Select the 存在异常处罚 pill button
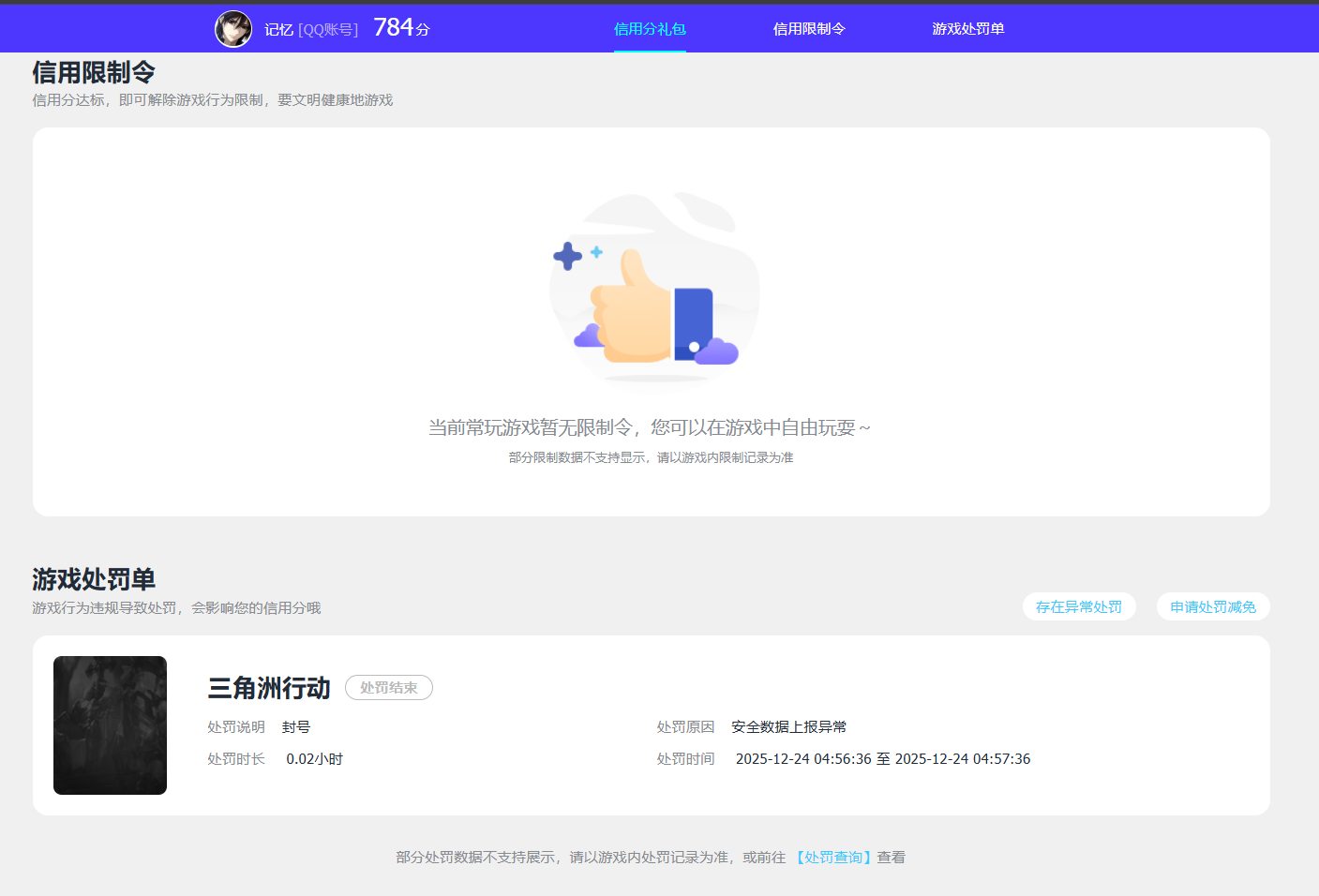This screenshot has height=896, width=1319. tap(1078, 606)
